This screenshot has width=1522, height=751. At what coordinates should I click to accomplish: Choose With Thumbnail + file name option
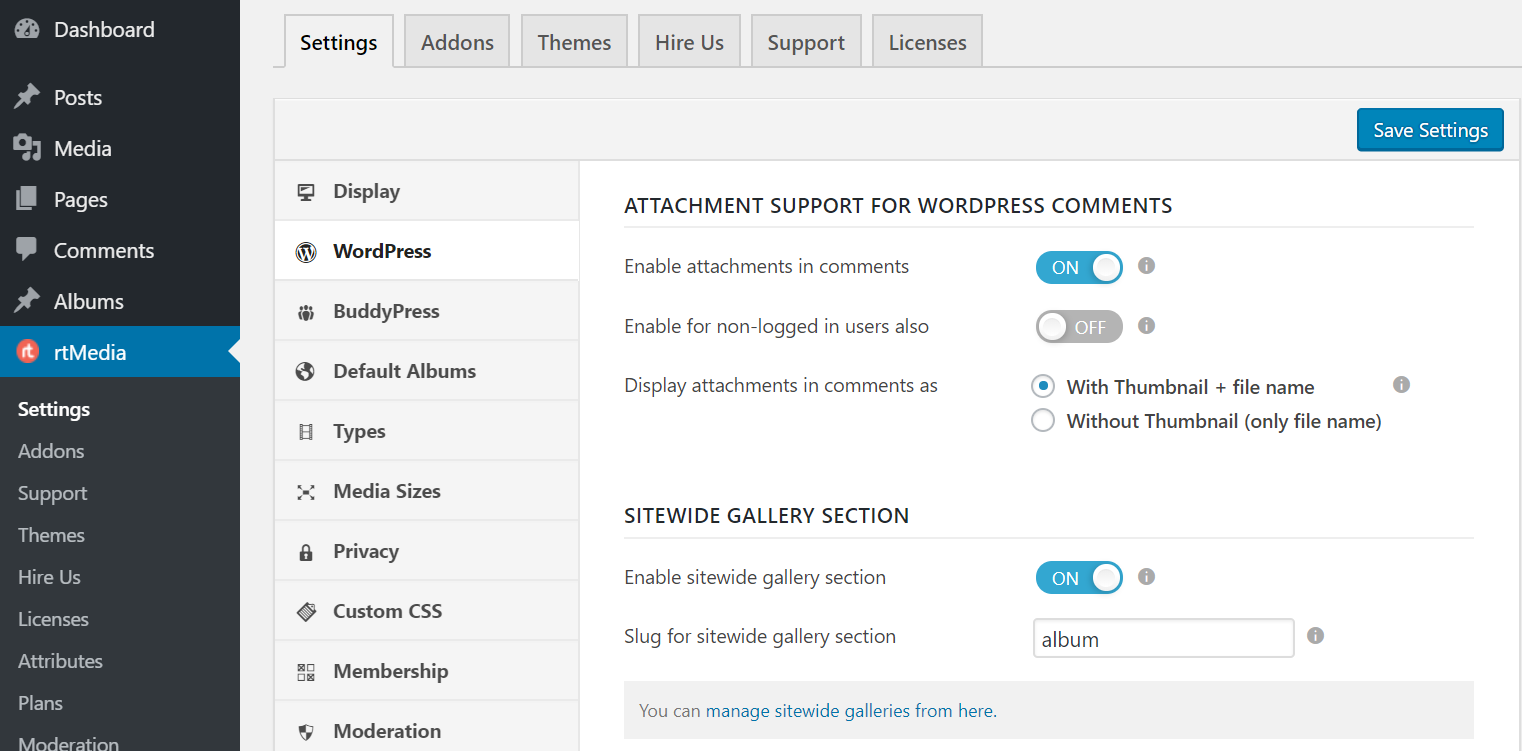[1043, 386]
